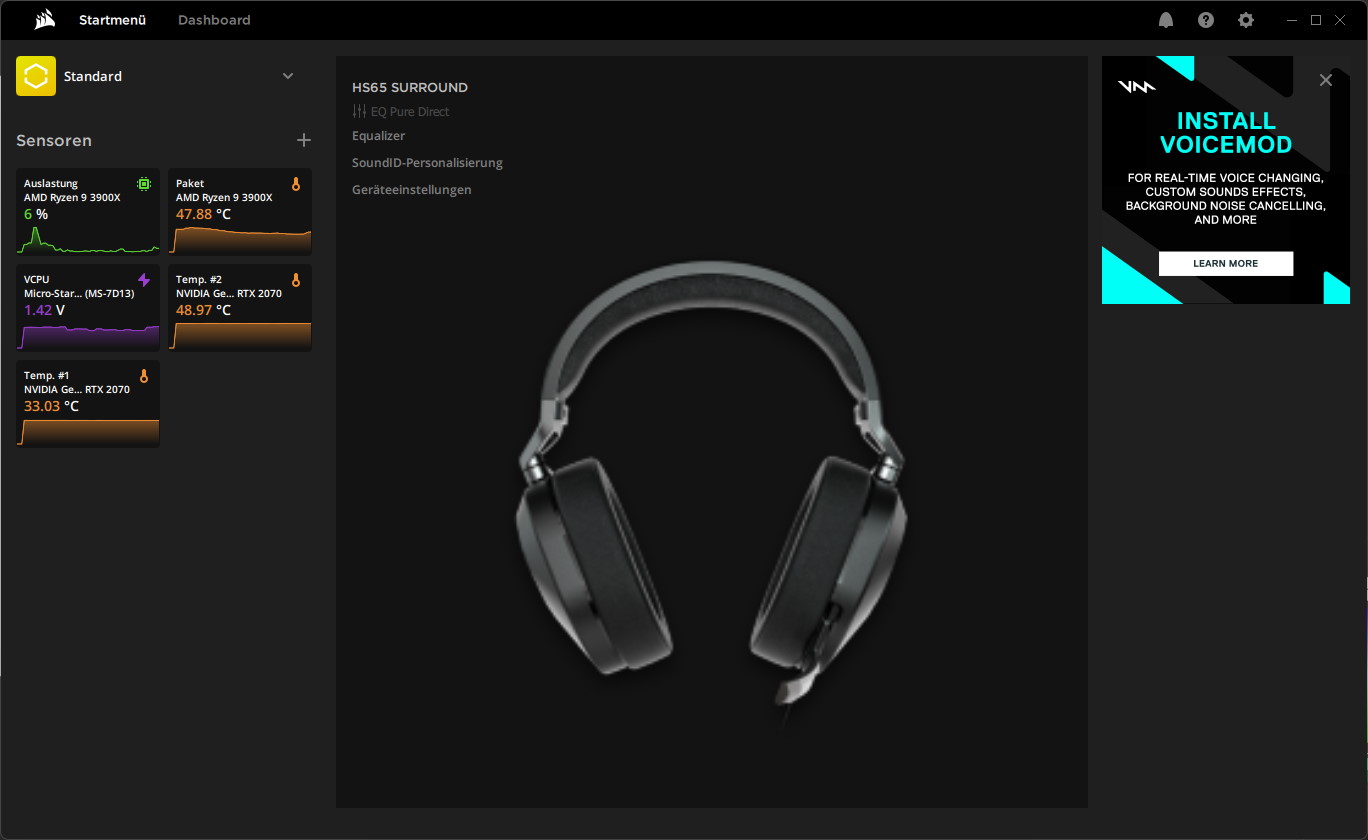The image size is (1368, 840).
Task: Click thermometer icon on Paket sensor card
Action: coord(296,184)
